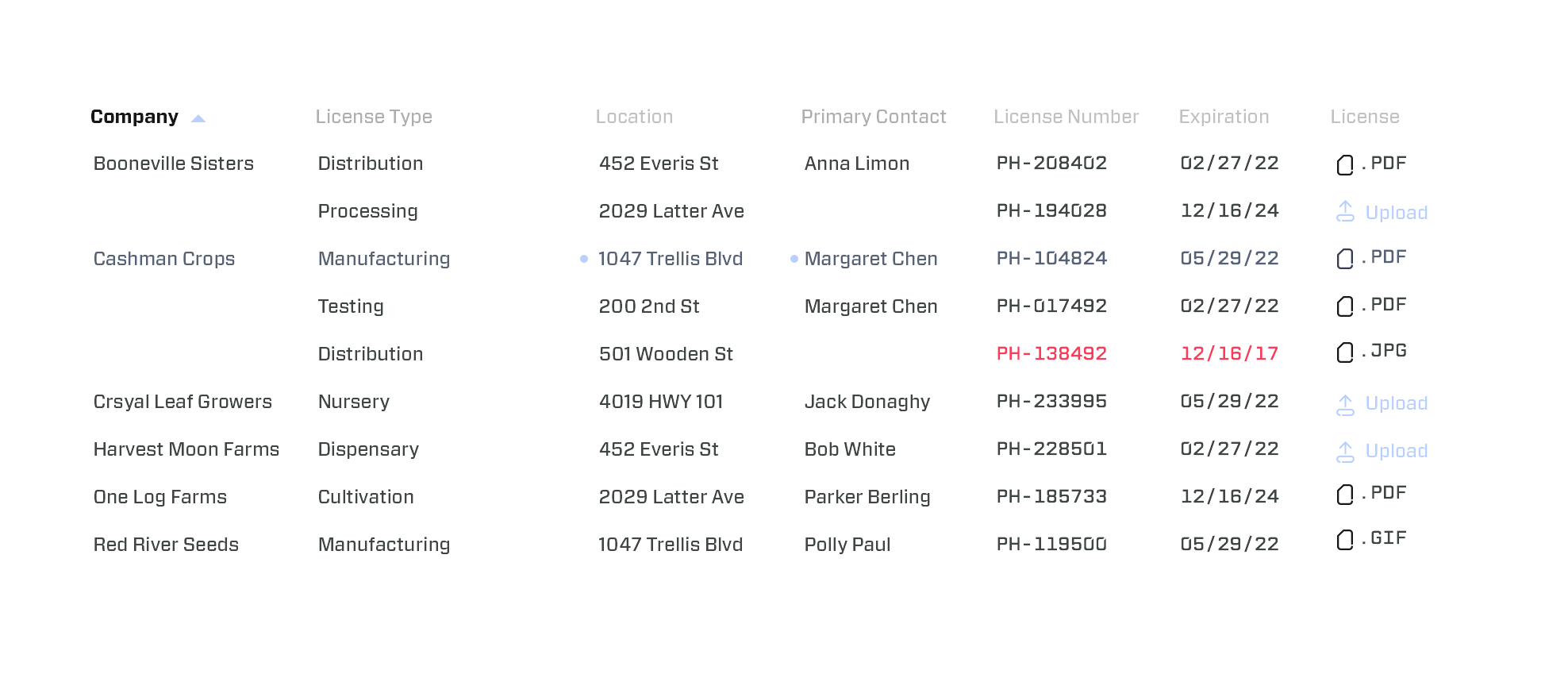Open the One Log Farms PDF file icon
This screenshot has width=1568, height=678.
tap(1345, 495)
